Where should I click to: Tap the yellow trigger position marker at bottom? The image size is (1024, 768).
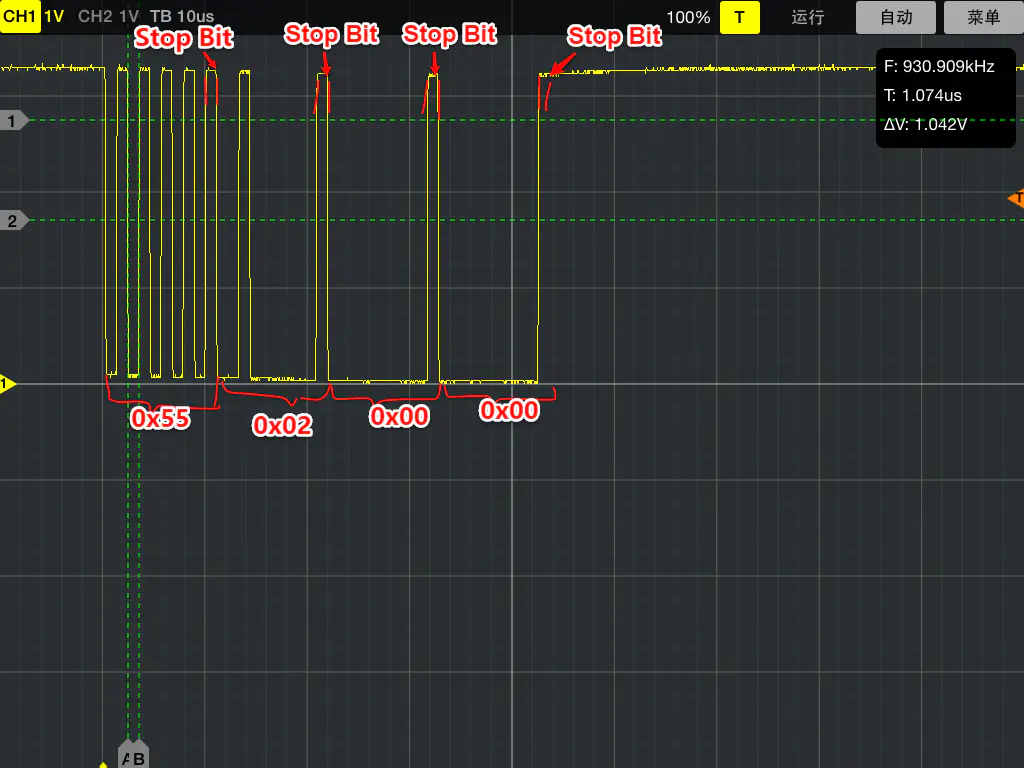pyautogui.click(x=103, y=765)
